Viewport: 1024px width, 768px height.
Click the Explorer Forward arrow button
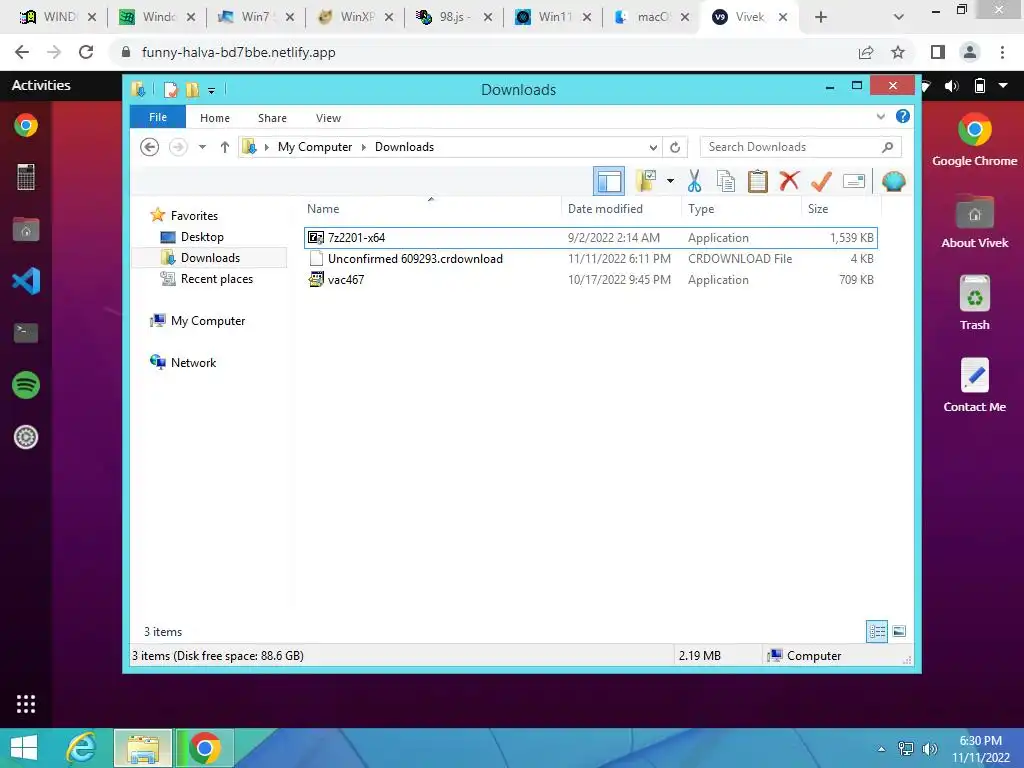pos(178,147)
